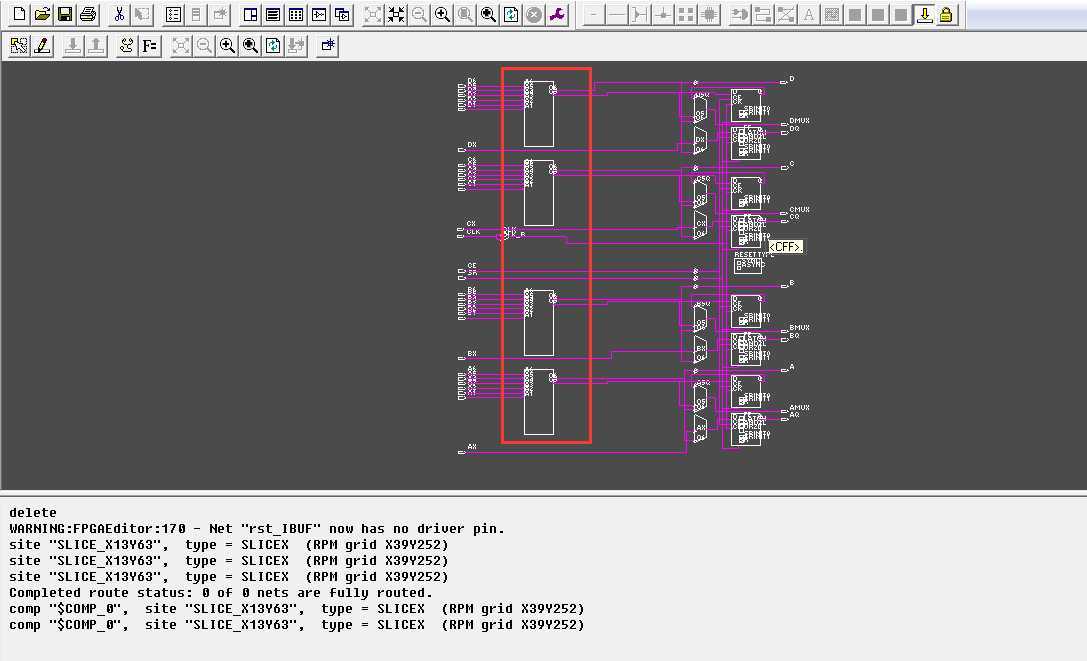Open the properties list icon after the scissors
Image resolution: width=1087 pixels, height=661 pixels.
[x=173, y=14]
